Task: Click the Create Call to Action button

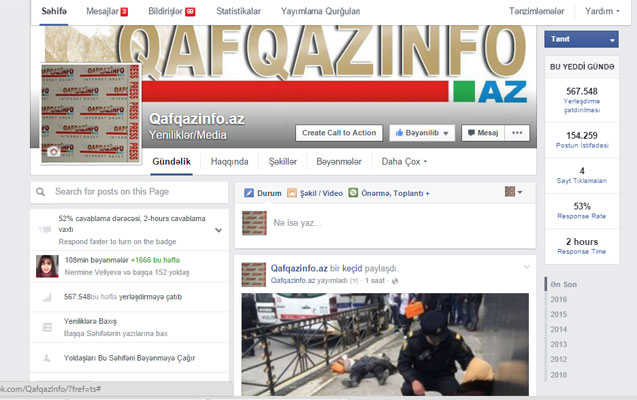Action: click(339, 133)
